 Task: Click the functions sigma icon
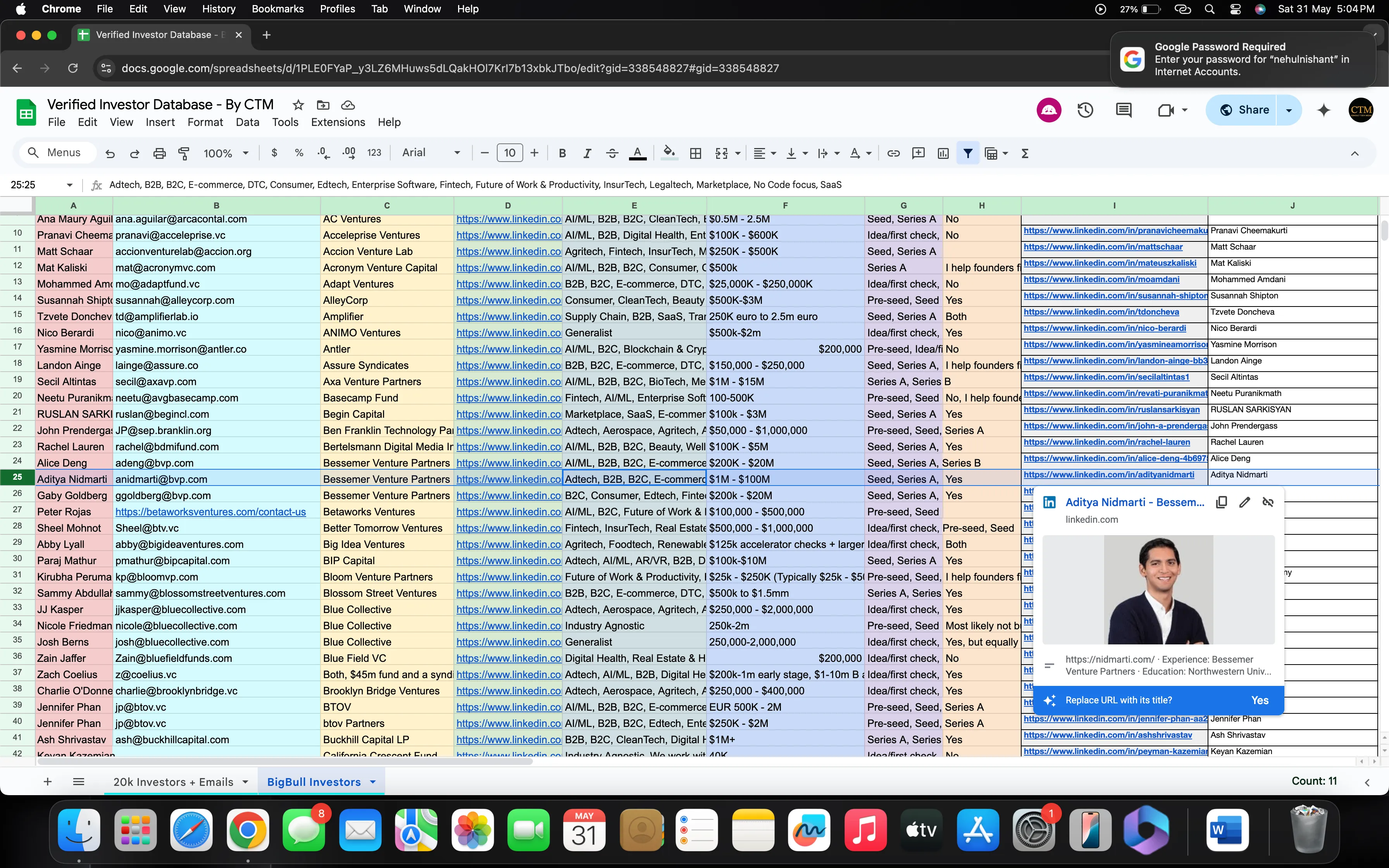point(1025,153)
